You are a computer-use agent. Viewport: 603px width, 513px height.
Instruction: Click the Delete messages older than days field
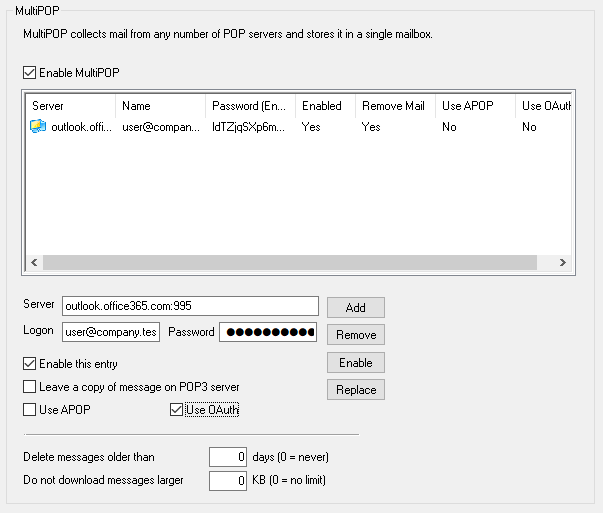click(228, 457)
